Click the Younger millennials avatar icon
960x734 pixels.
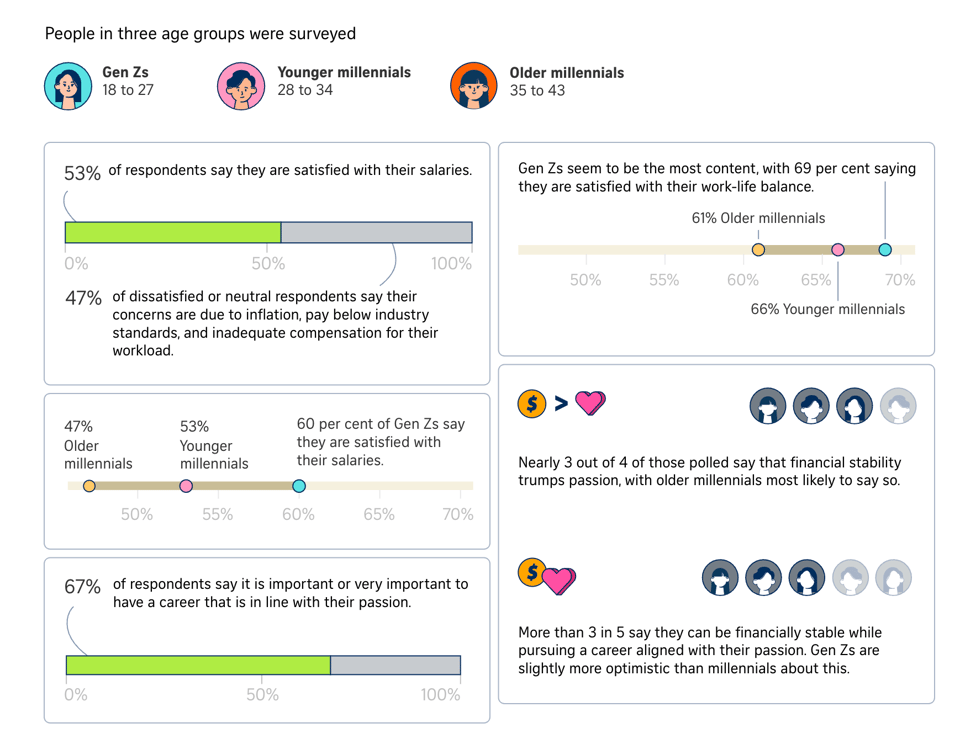point(242,86)
